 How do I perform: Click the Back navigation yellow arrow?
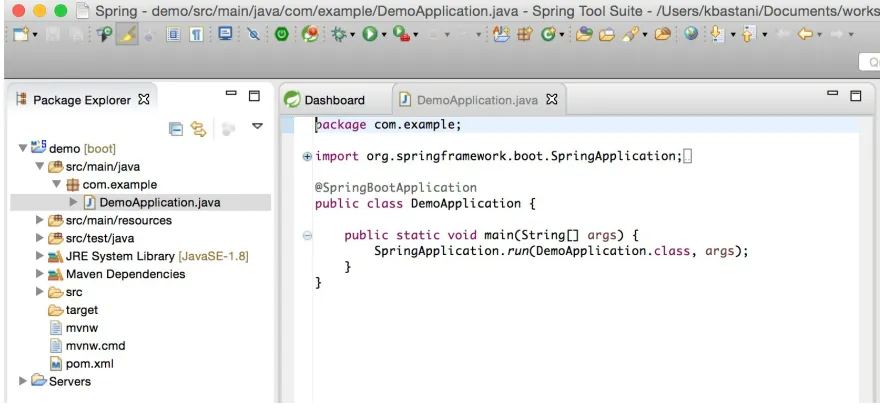(x=805, y=35)
